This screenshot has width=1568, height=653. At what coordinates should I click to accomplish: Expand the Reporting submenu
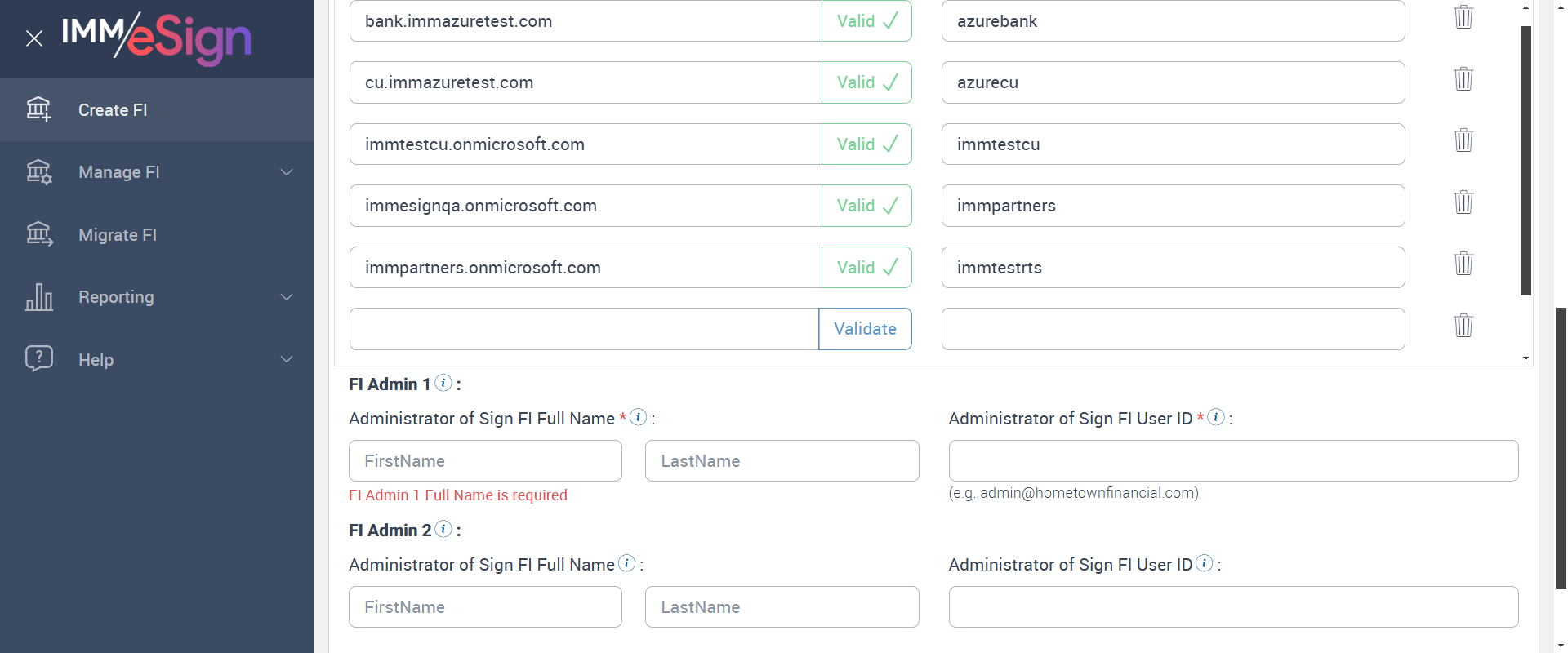point(286,297)
